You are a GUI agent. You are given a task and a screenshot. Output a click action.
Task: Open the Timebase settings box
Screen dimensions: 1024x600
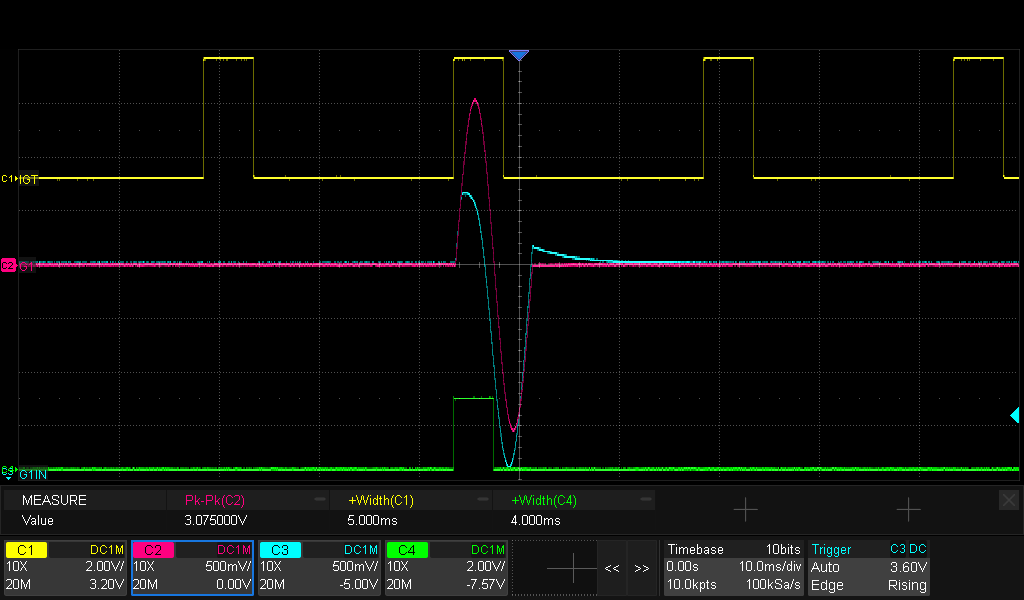point(732,568)
